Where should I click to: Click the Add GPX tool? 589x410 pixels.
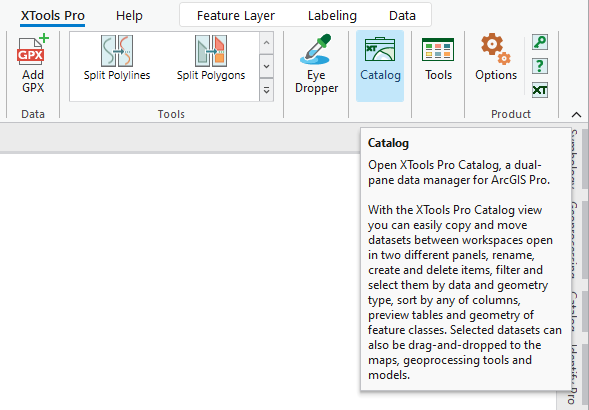[33, 64]
